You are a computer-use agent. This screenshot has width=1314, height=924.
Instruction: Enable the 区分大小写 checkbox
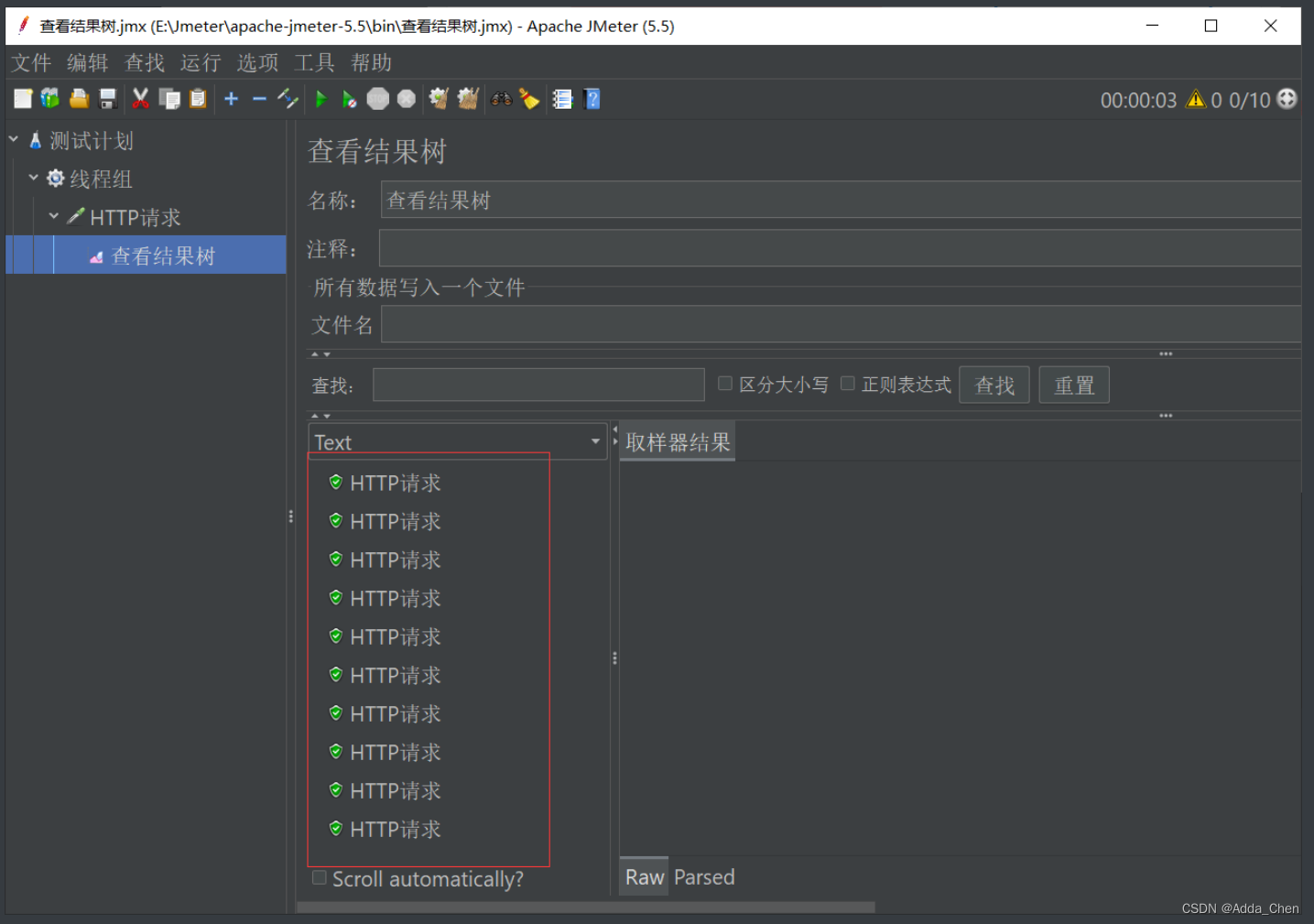point(725,384)
